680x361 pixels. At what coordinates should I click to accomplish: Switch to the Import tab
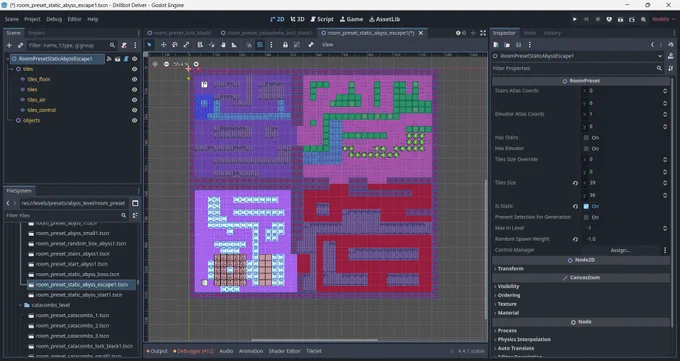click(36, 33)
